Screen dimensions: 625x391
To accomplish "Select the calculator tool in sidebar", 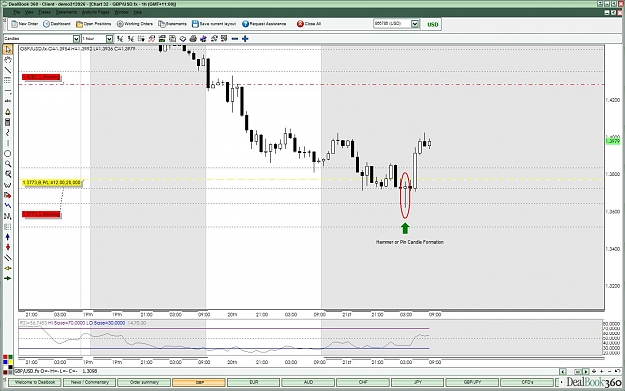I will [x=8, y=122].
